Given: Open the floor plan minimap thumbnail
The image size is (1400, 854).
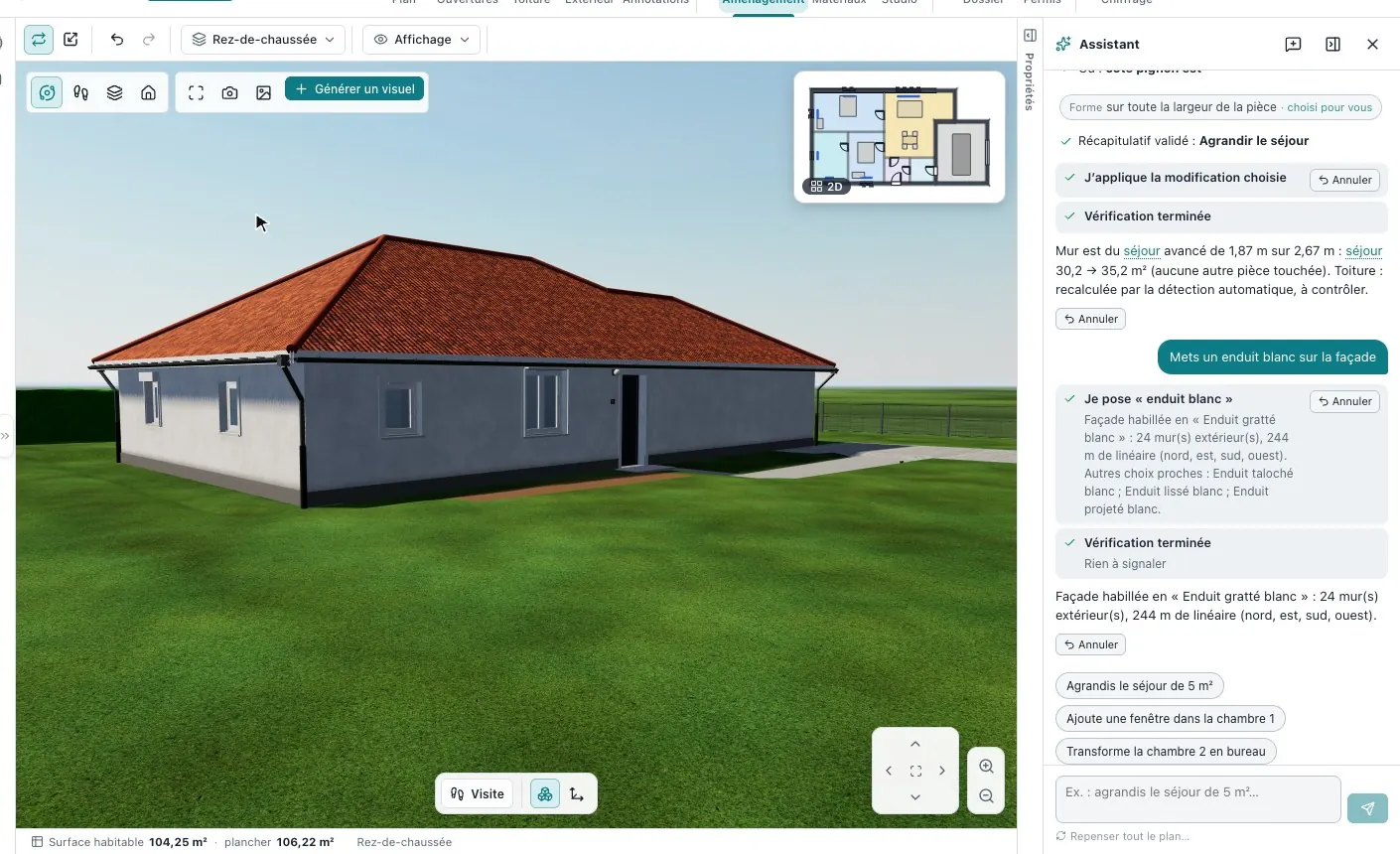Looking at the screenshot, I should (900, 137).
